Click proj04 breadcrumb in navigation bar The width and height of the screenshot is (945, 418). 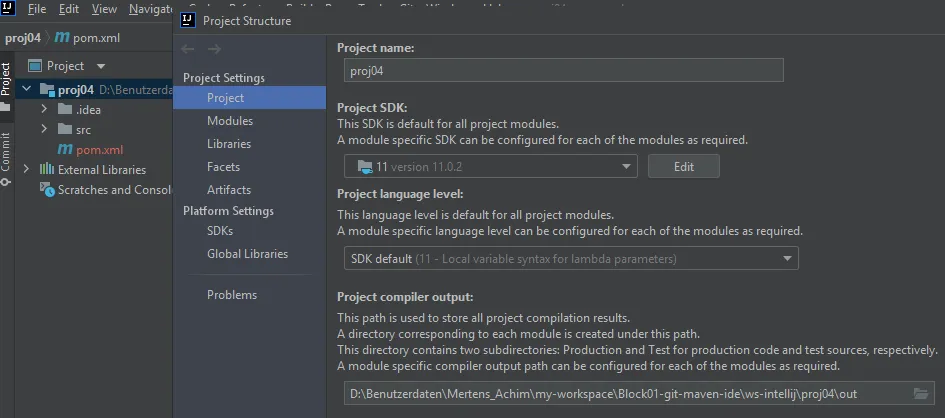[x=23, y=38]
